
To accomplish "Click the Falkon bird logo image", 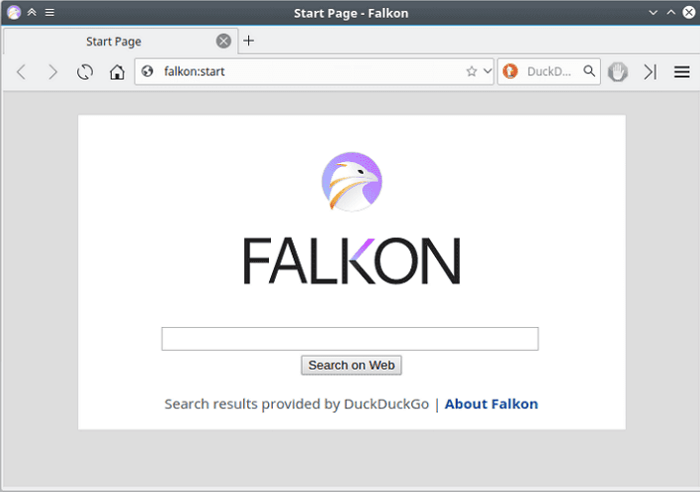I will (352, 182).
